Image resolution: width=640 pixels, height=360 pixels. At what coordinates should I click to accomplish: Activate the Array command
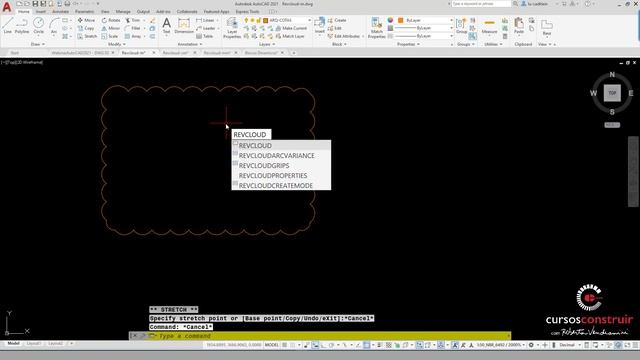click(x=133, y=36)
